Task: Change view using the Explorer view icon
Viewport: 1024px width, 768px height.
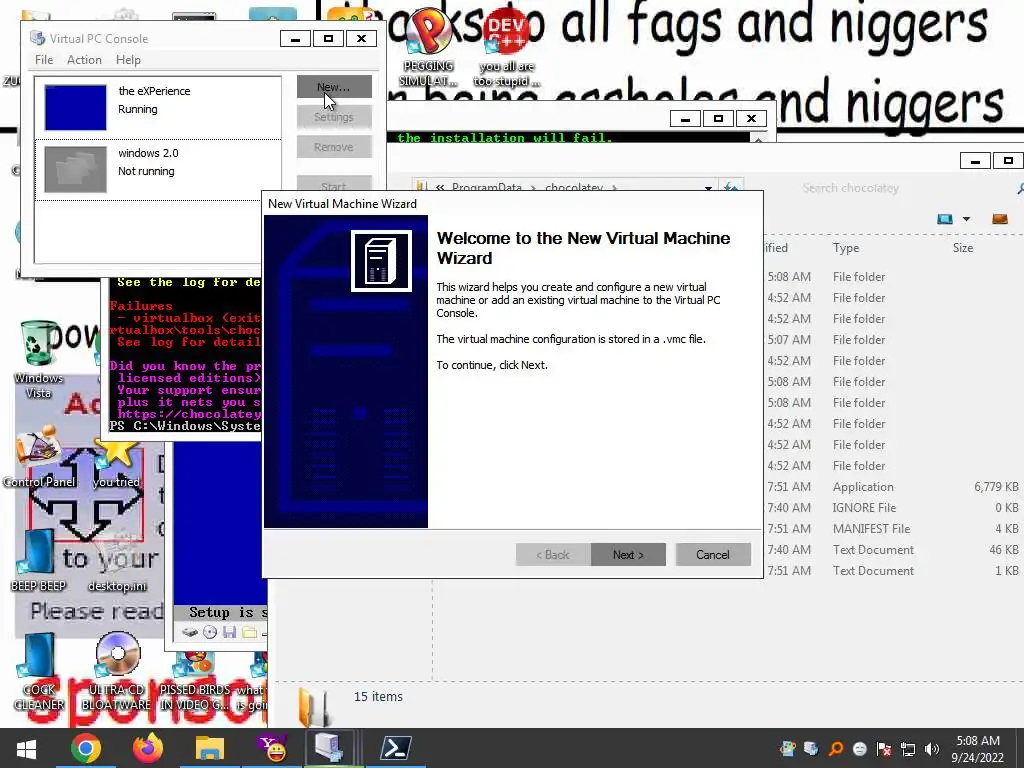Action: pyautogui.click(x=945, y=219)
